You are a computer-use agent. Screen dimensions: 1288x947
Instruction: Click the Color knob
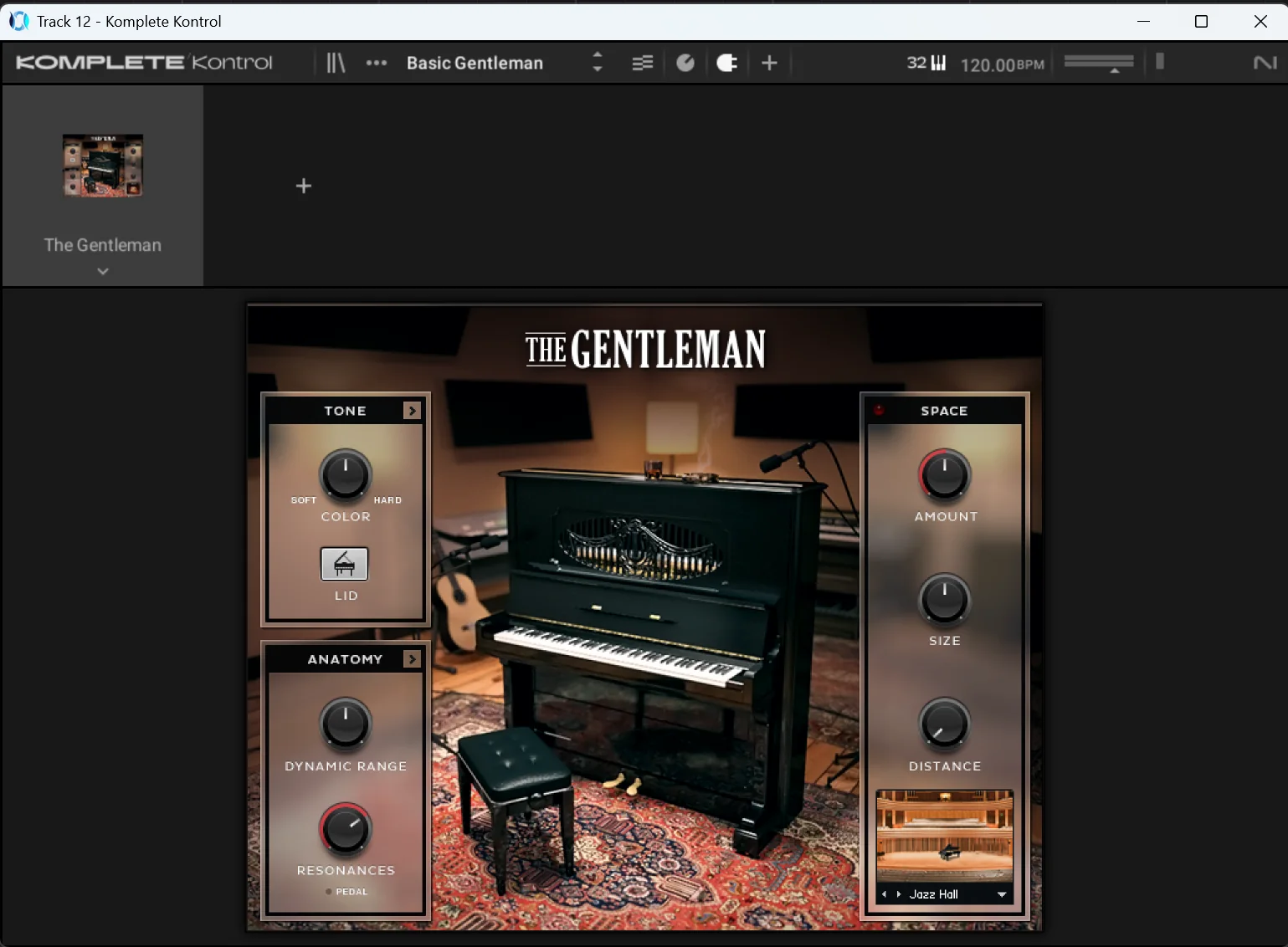(x=346, y=474)
